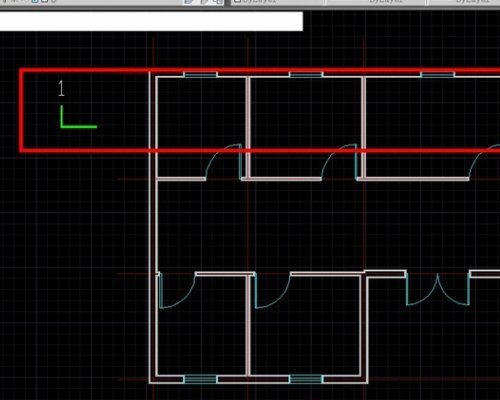
Task: Select the wall between the first two upper rooms
Action: click(x=248, y=127)
